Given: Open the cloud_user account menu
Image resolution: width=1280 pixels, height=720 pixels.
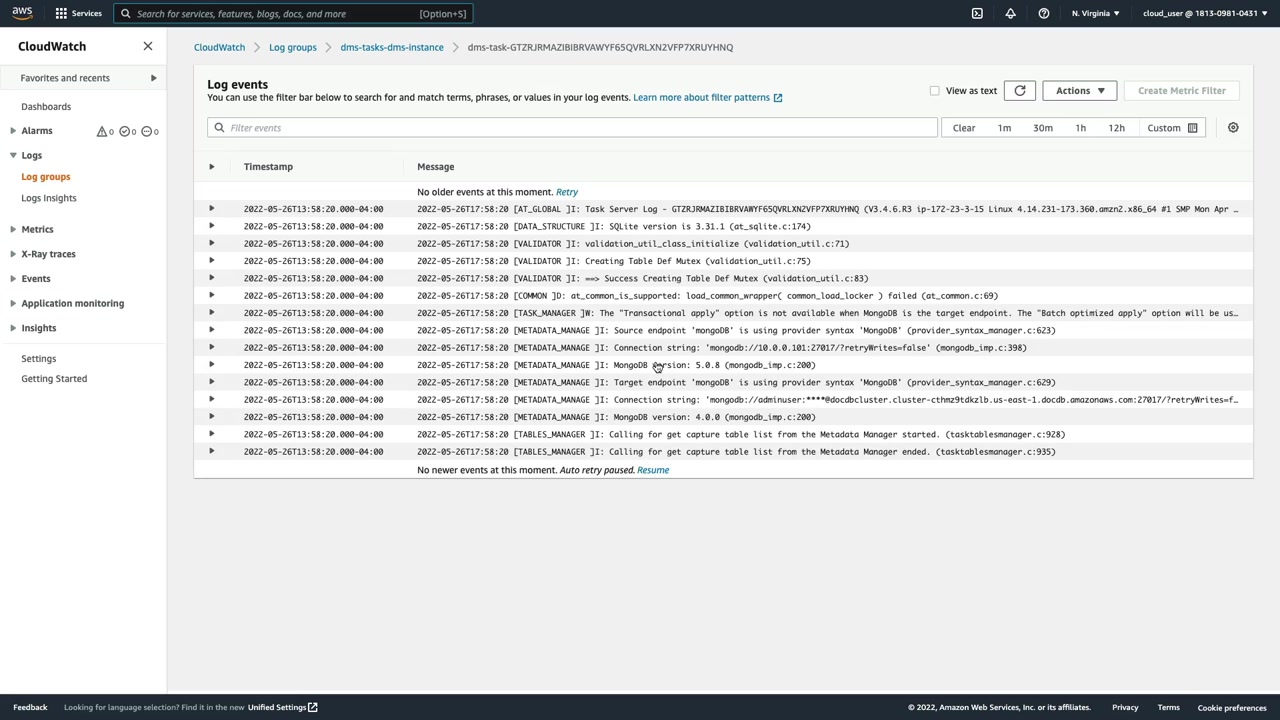Looking at the screenshot, I should click(1205, 13).
